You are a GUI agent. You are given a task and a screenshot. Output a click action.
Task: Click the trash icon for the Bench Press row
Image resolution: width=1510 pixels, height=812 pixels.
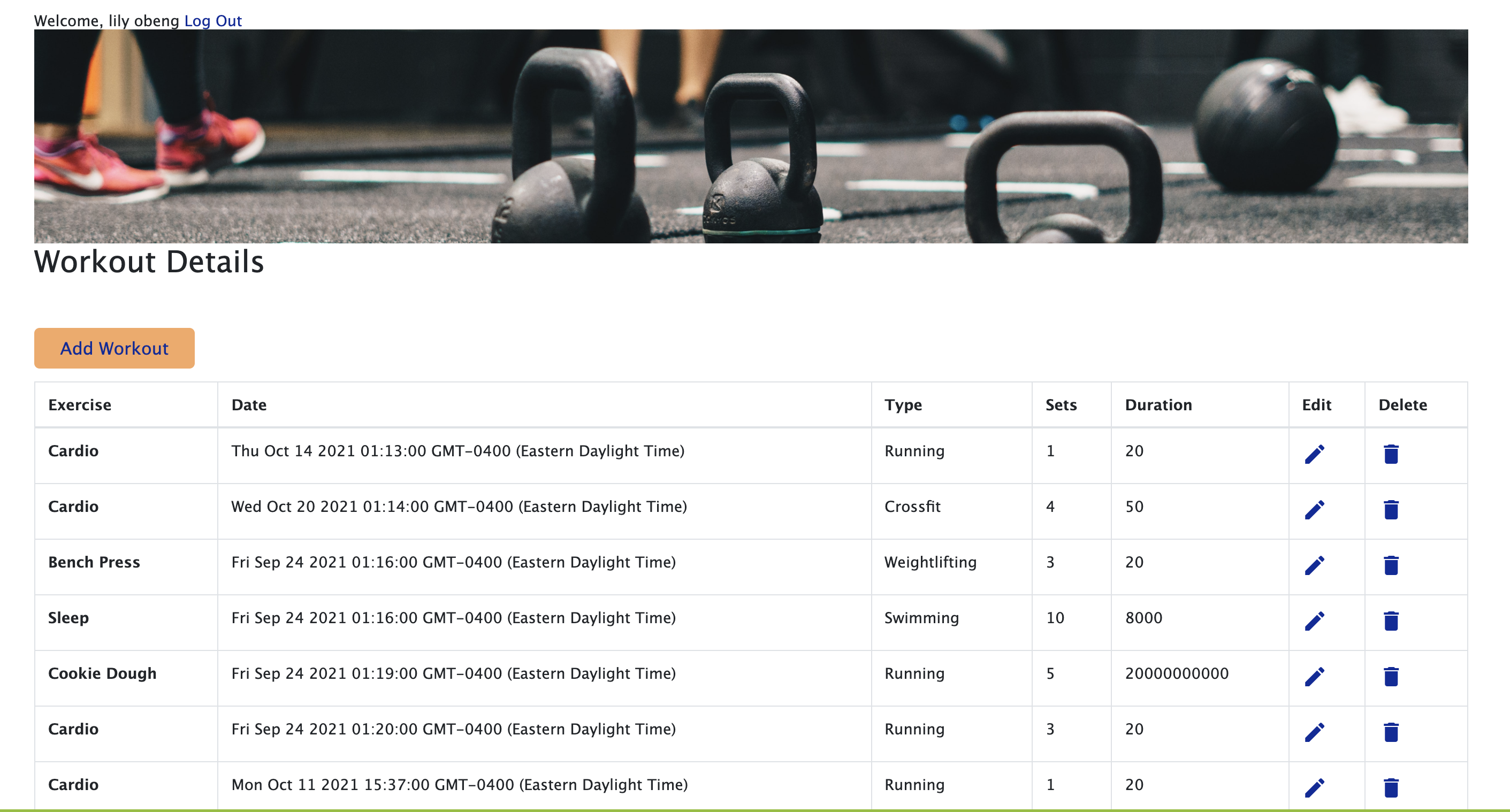coord(1391,564)
